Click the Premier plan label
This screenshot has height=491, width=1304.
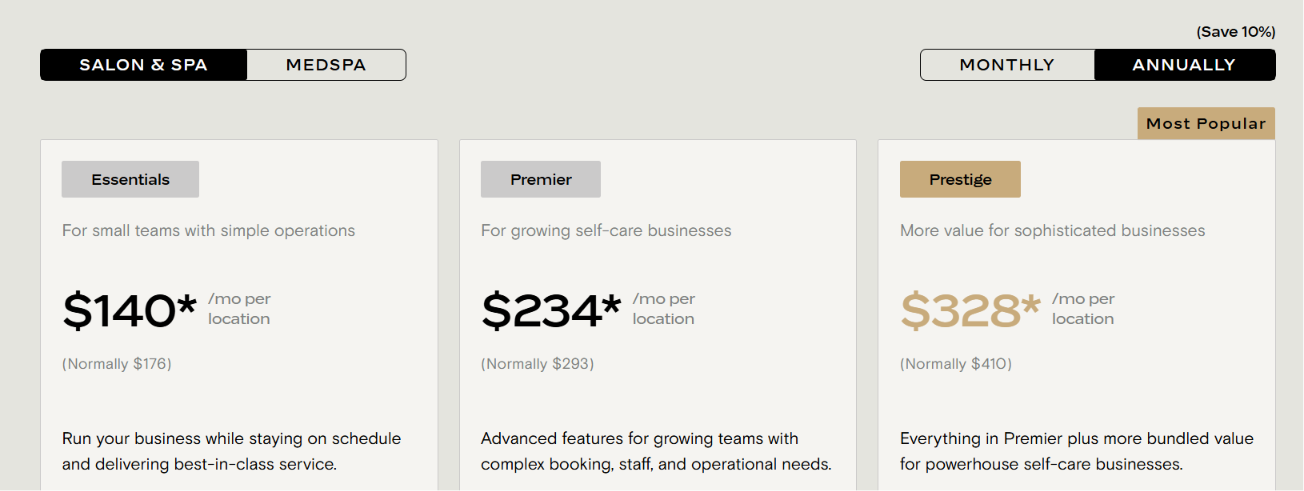(x=541, y=180)
